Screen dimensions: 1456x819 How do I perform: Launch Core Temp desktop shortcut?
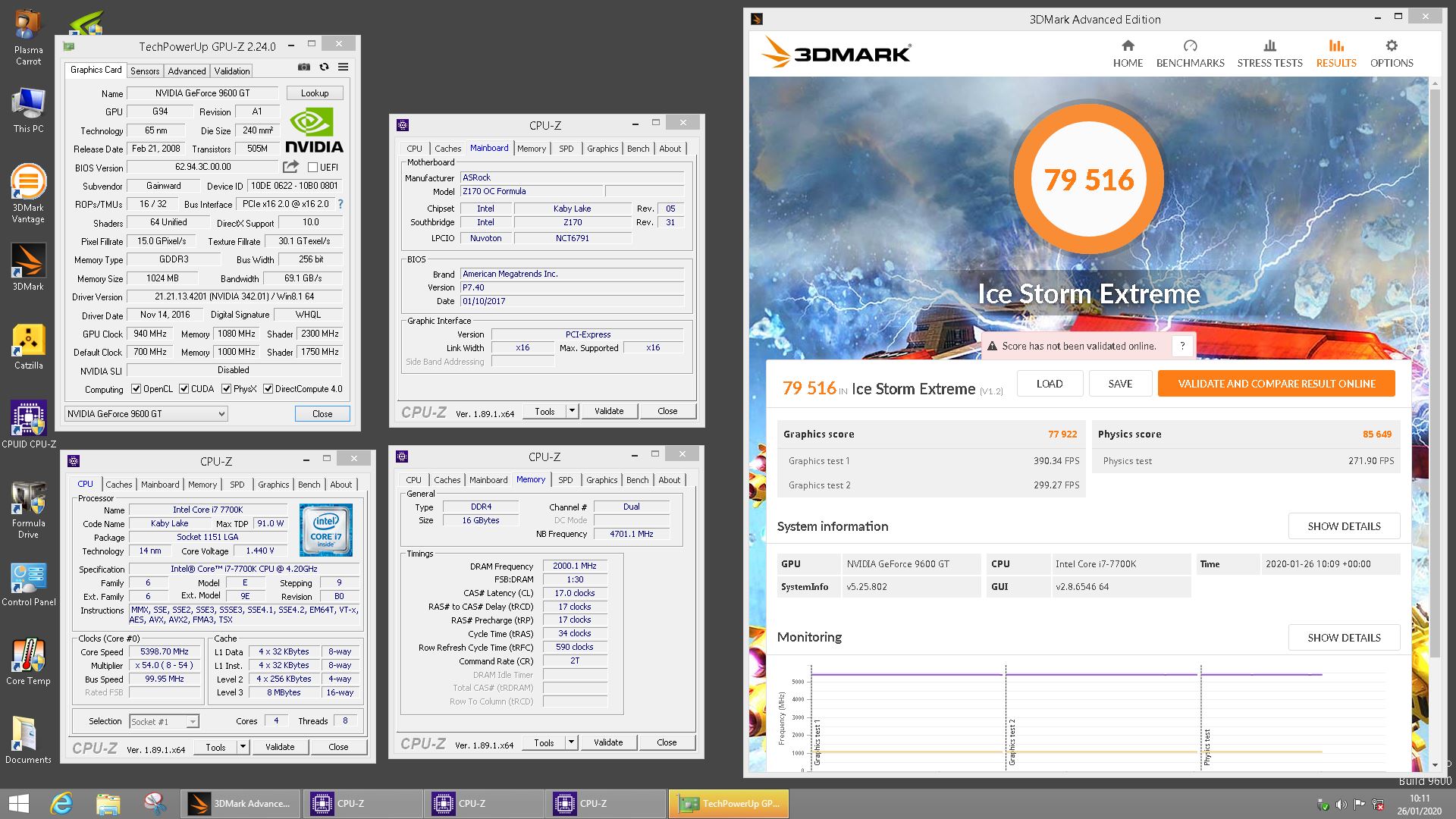28,661
